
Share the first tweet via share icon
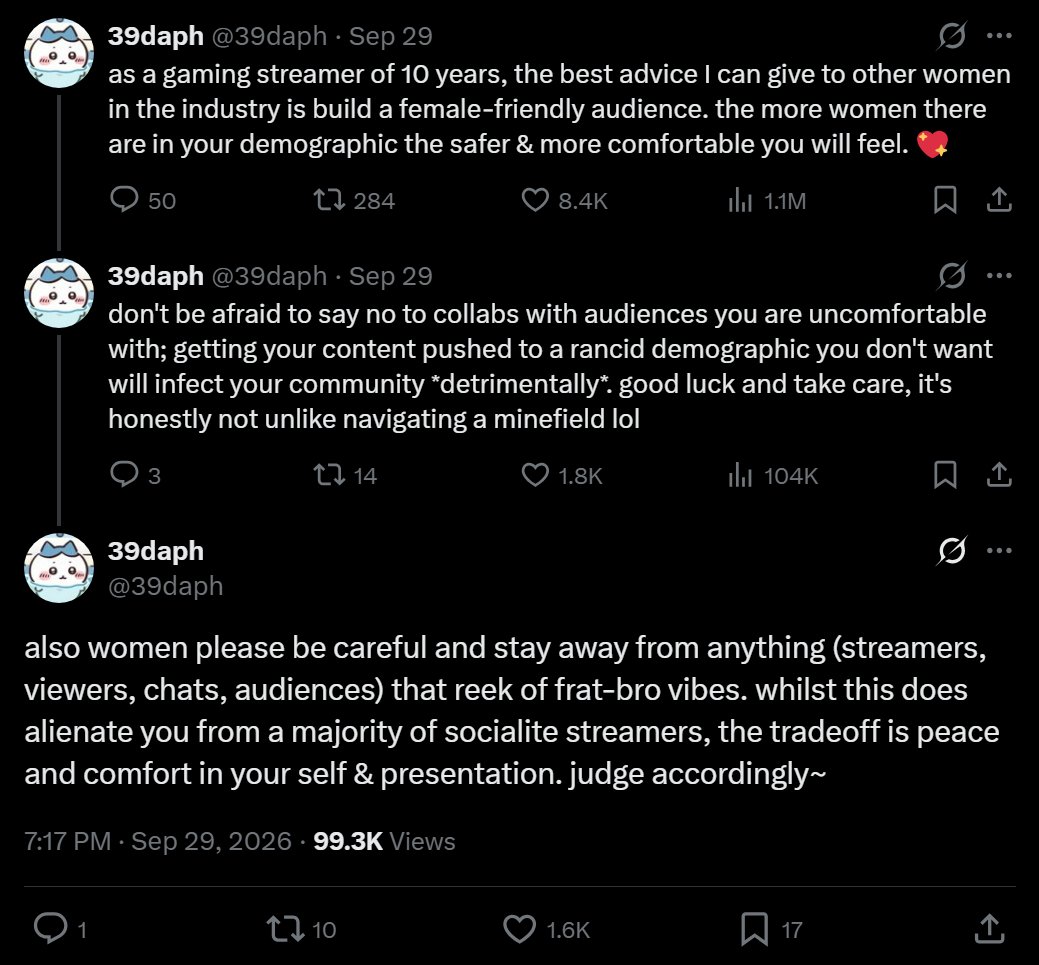[999, 199]
